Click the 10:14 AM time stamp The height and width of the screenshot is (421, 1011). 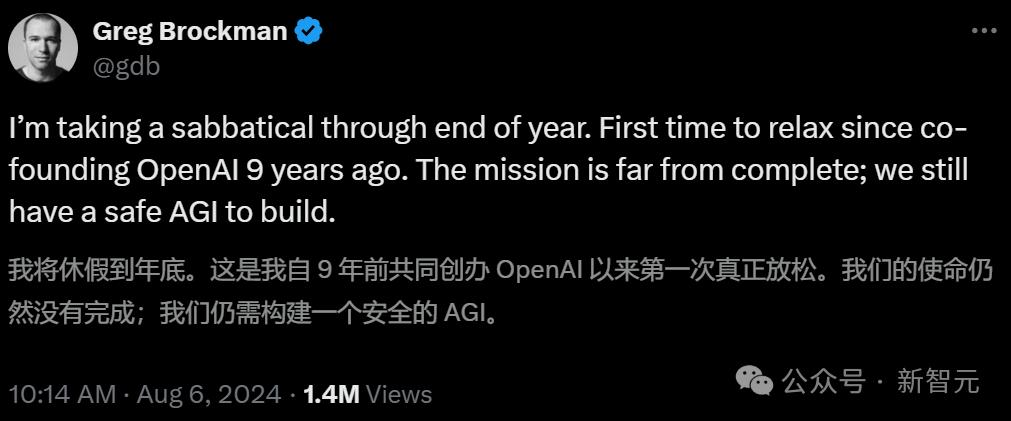point(62,394)
